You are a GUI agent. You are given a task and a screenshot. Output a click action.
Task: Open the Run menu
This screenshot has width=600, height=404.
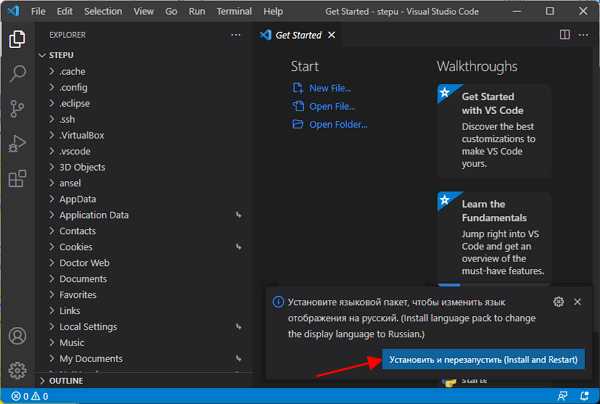tap(197, 11)
